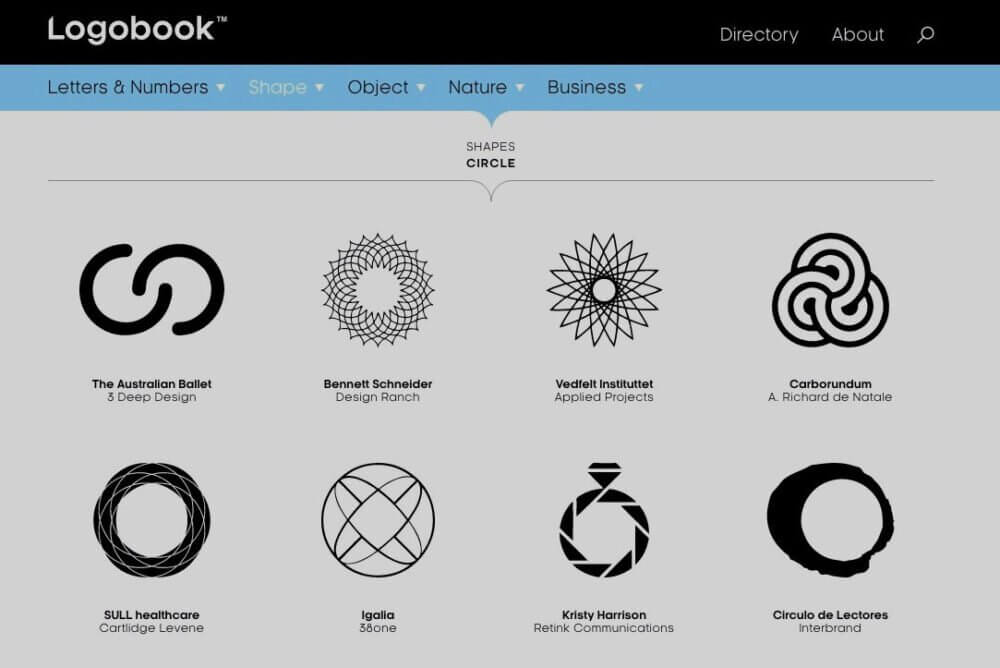Open the About page

[857, 34]
